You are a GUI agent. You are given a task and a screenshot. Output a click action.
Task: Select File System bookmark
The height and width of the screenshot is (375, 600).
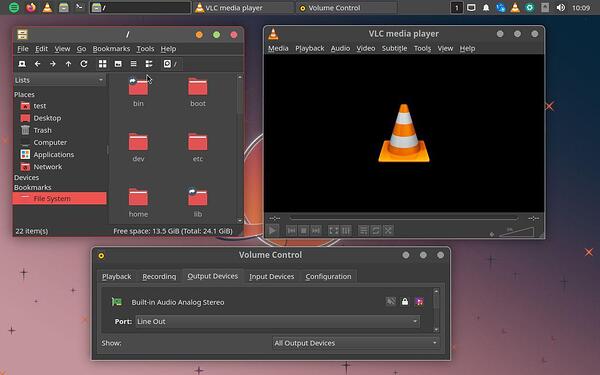click(x=59, y=198)
